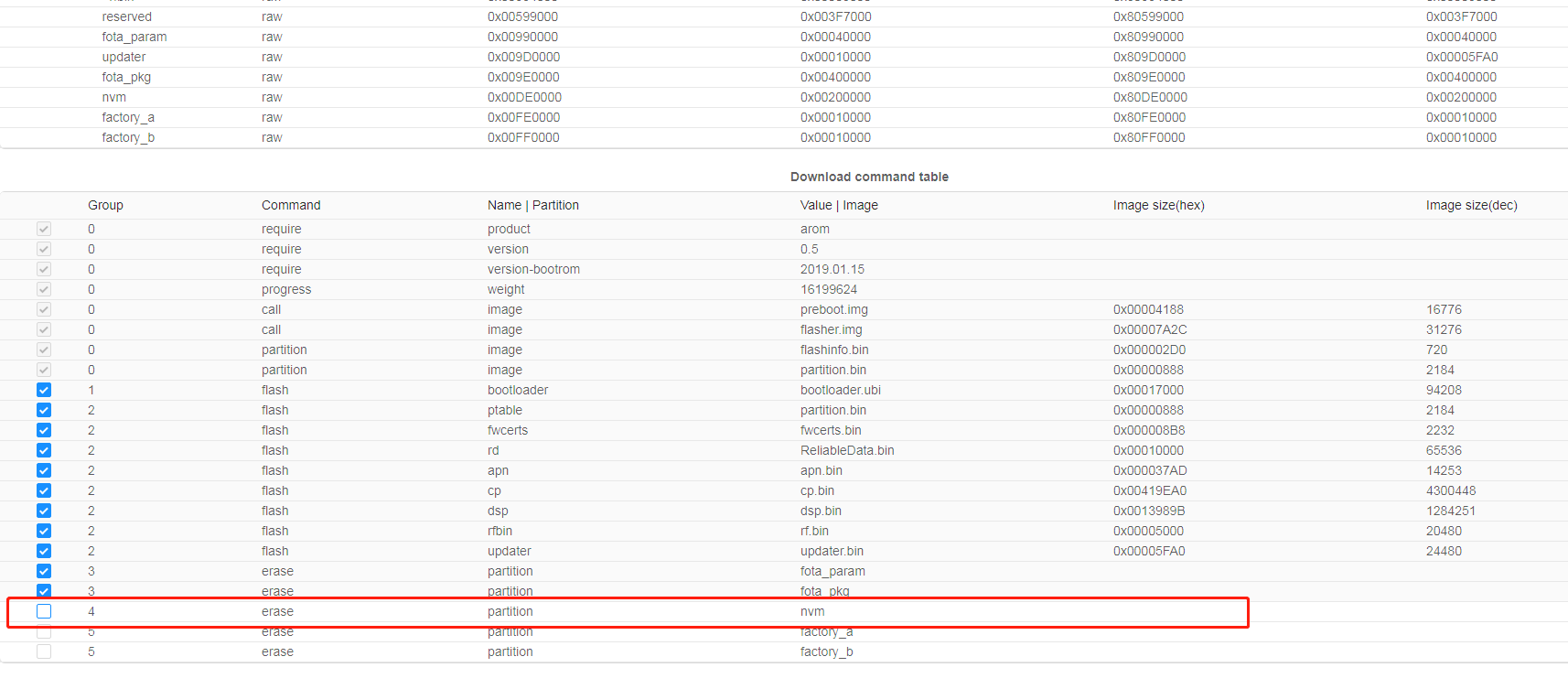Click the flashinfo.bin image value
The width and height of the screenshot is (1568, 678).
coord(834,350)
